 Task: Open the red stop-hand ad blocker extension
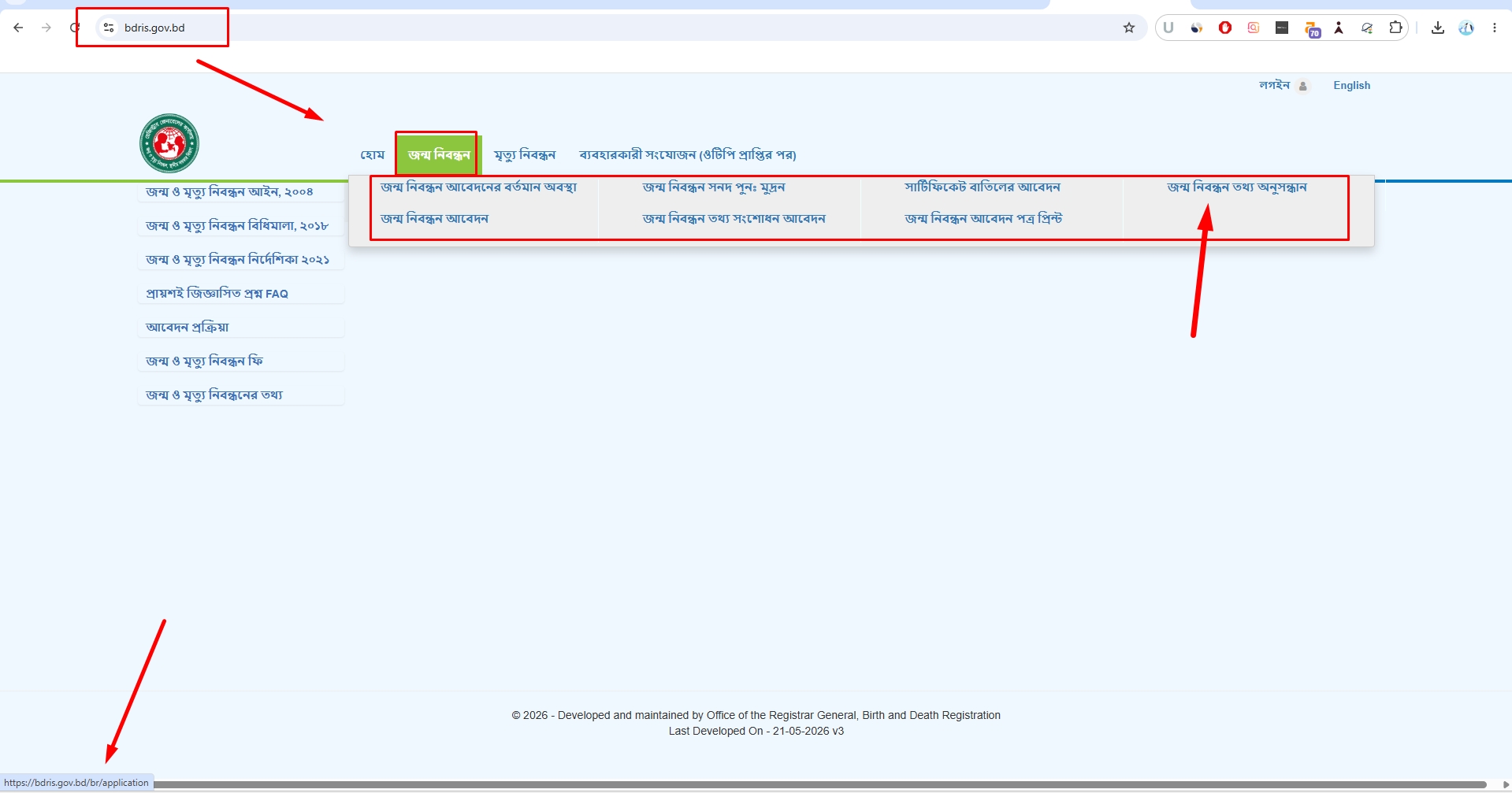click(x=1225, y=28)
